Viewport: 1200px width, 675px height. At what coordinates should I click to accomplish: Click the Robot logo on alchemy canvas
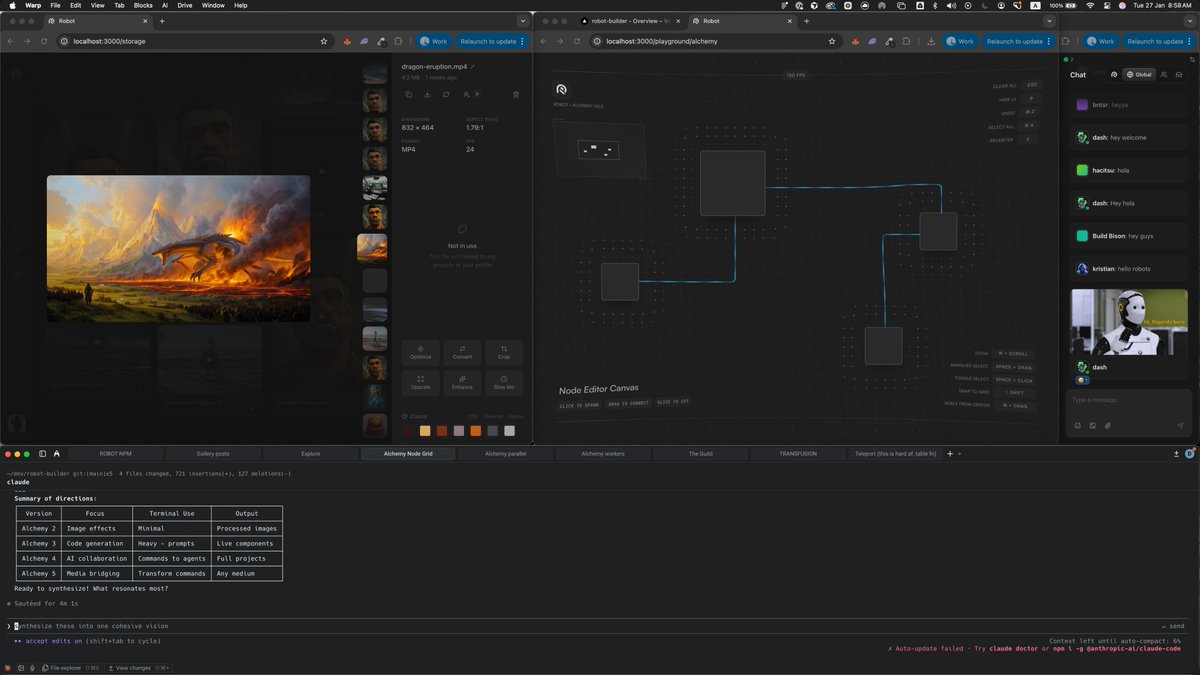point(561,90)
